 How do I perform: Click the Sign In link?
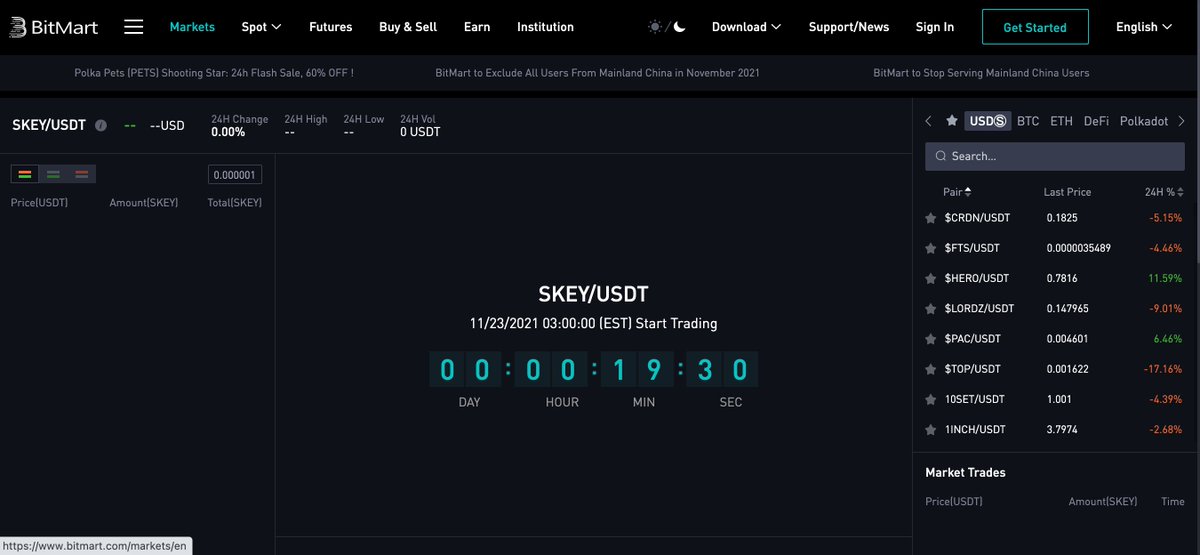[935, 27]
